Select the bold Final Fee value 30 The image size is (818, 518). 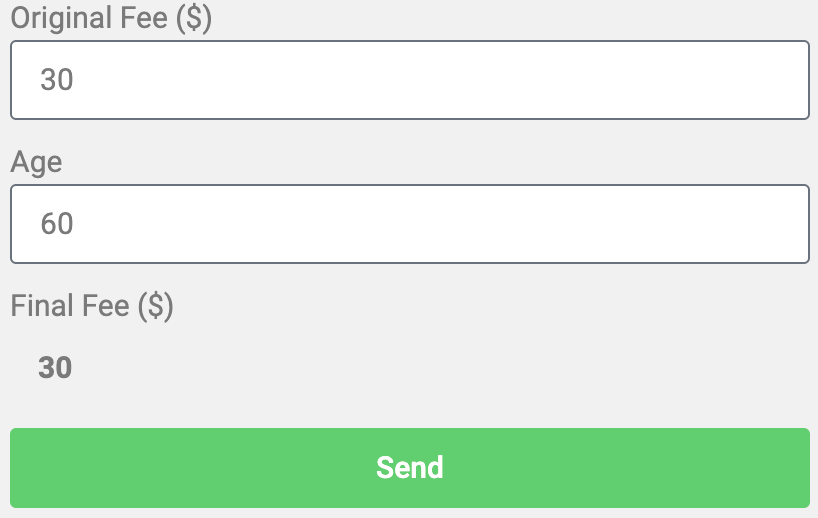tap(55, 368)
